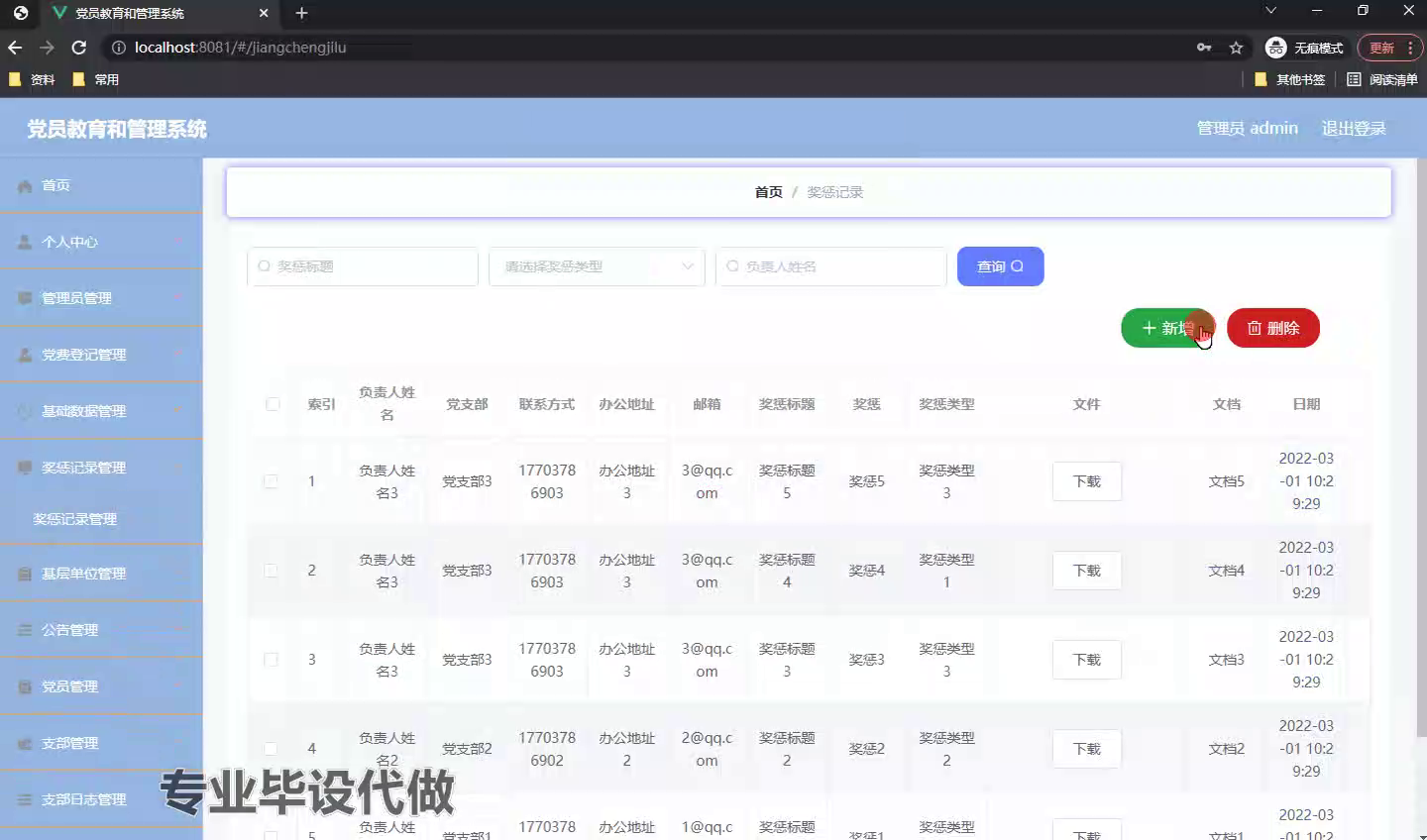This screenshot has width=1427, height=840.
Task: Click the 文档5 cell
Action: click(x=1226, y=481)
